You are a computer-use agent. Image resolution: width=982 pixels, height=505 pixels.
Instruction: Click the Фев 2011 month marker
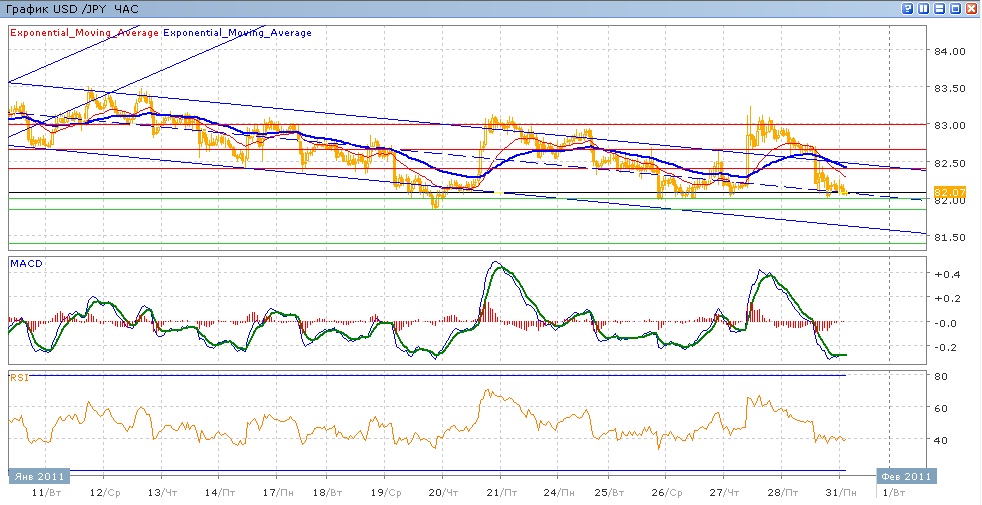click(906, 476)
